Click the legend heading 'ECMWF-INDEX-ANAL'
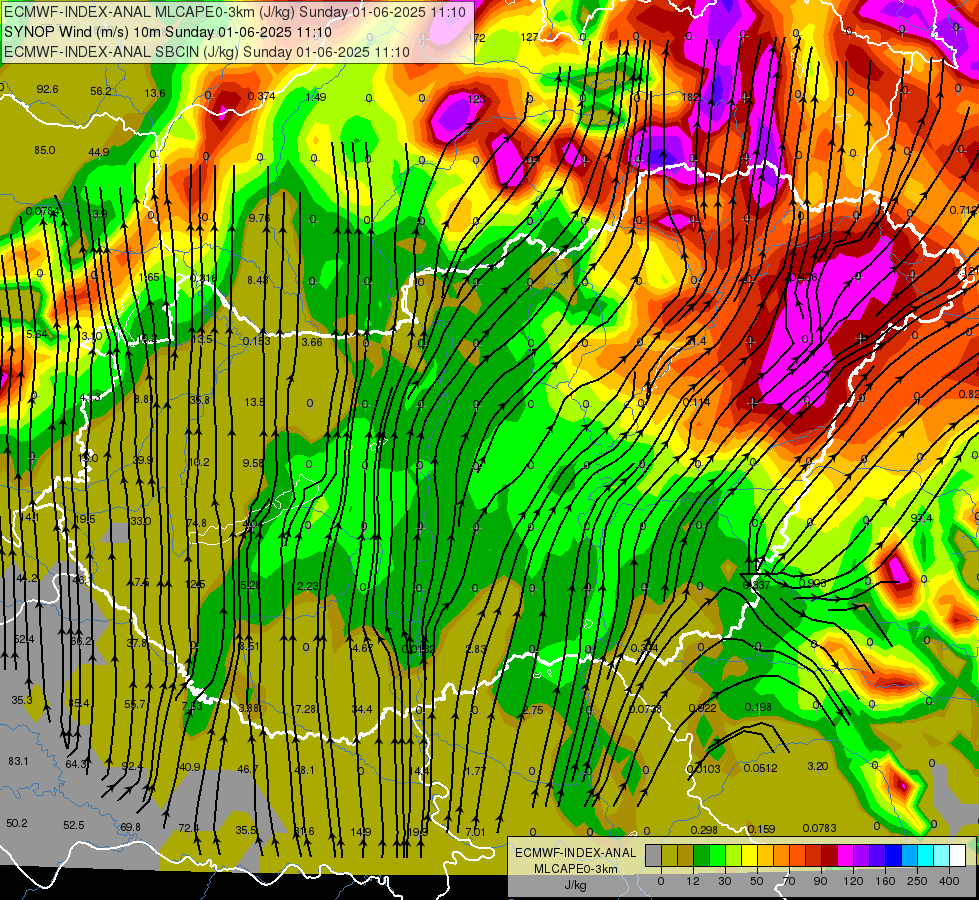This screenshot has height=900, width=979. click(x=576, y=853)
